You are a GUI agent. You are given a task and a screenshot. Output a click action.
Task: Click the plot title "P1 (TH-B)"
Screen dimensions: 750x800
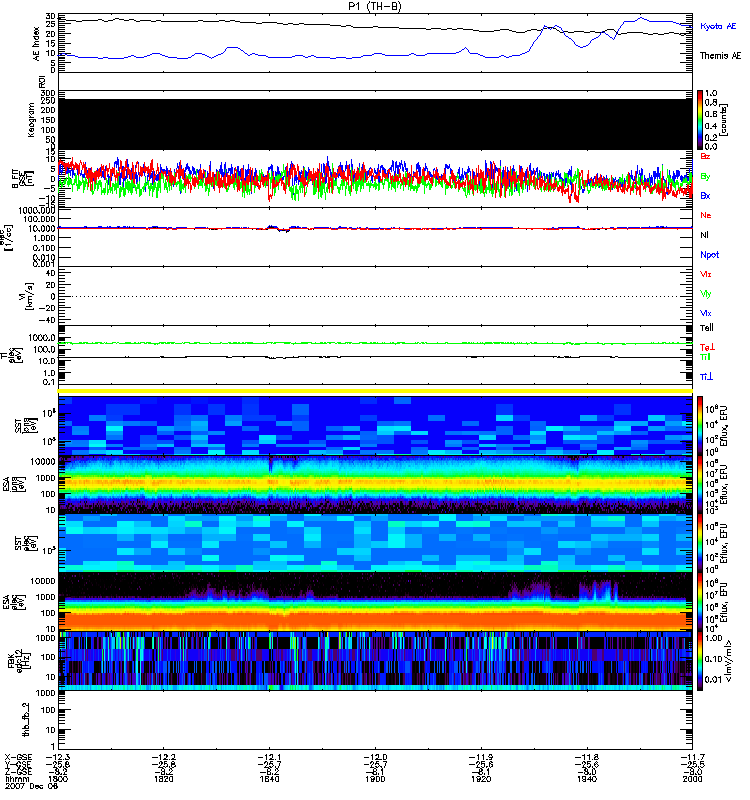pyautogui.click(x=375, y=6)
